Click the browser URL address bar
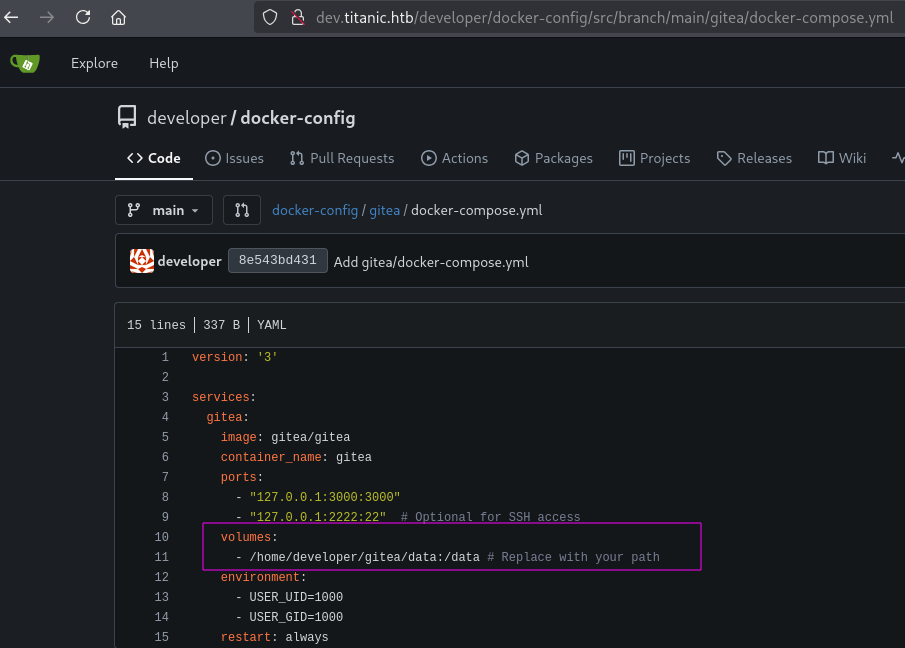 [x=579, y=17]
